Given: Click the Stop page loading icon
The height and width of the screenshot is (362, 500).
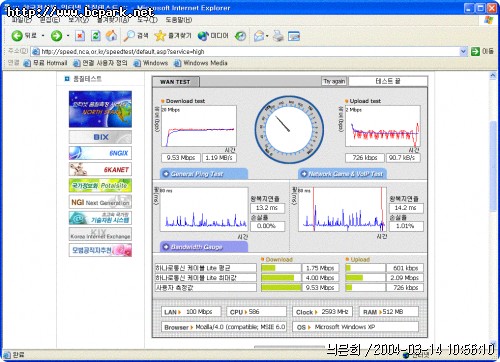Looking at the screenshot, I should [x=80, y=36].
